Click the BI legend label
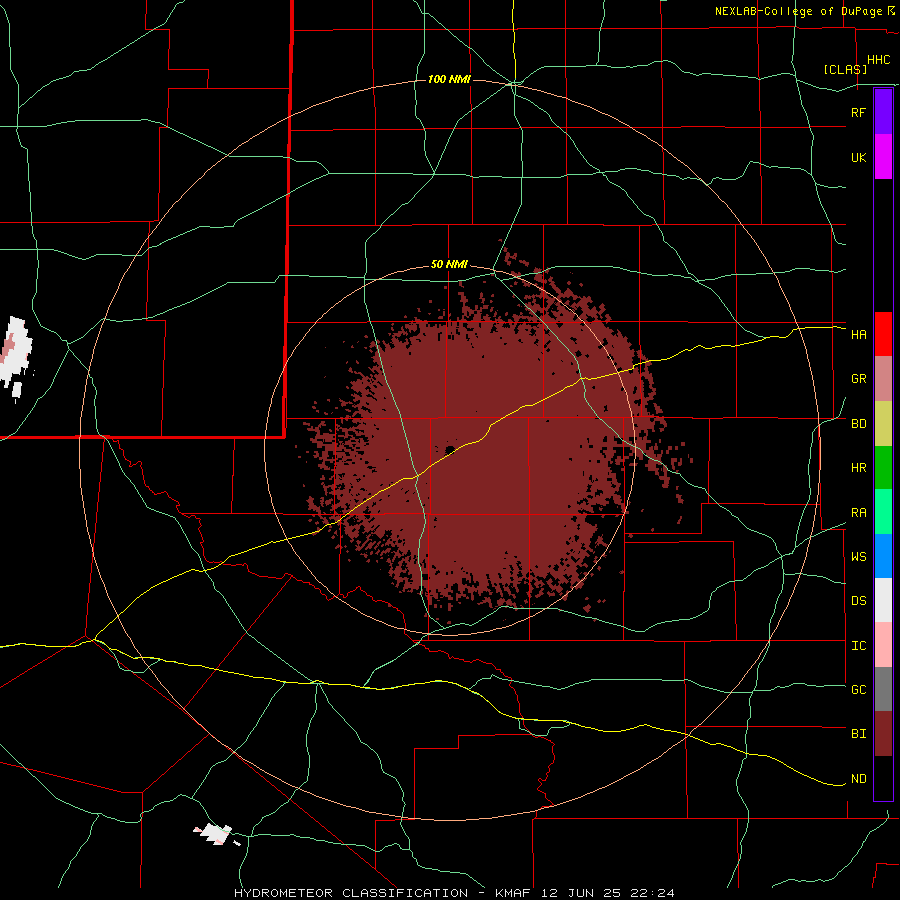The image size is (900, 900). (x=858, y=734)
